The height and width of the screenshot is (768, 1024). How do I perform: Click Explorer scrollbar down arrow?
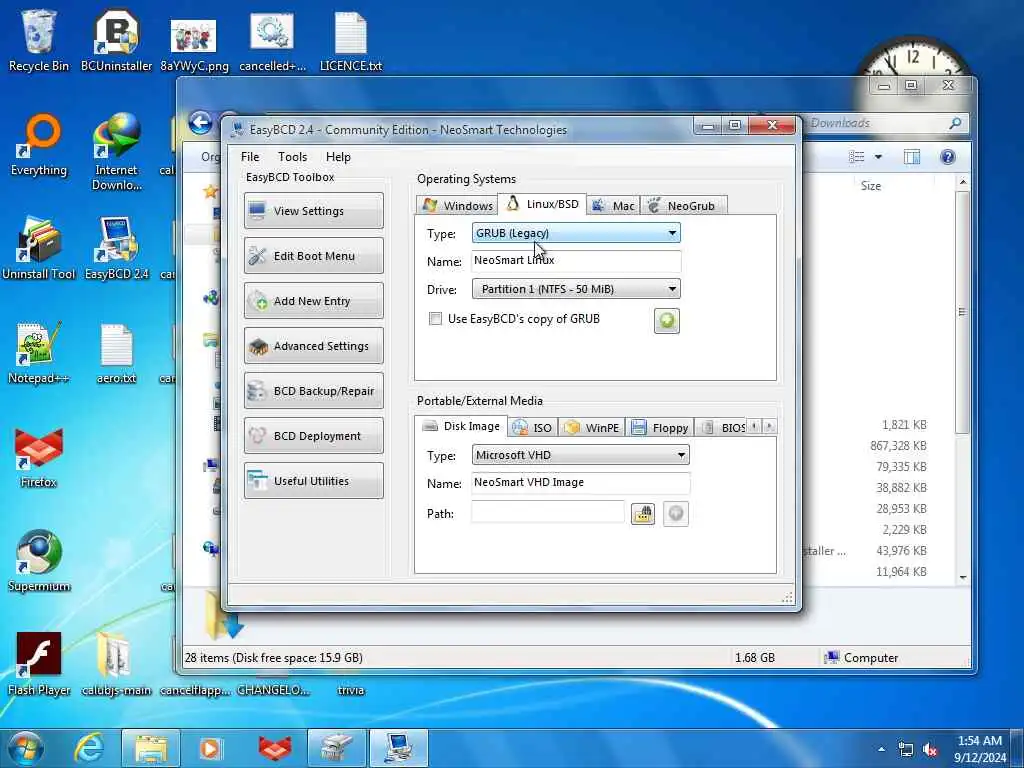(x=963, y=577)
